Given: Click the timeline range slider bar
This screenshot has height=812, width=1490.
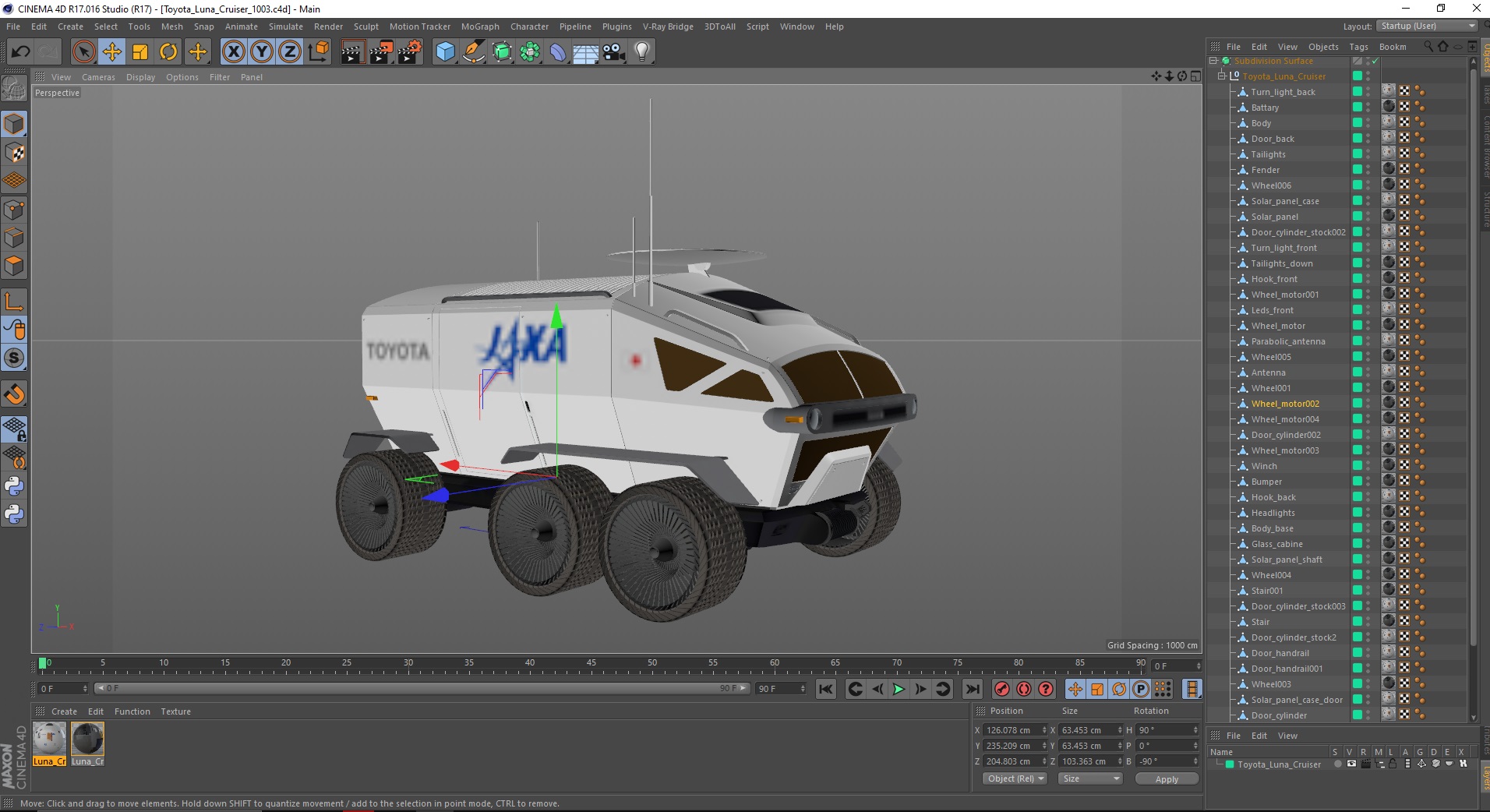Looking at the screenshot, I should pos(422,688).
